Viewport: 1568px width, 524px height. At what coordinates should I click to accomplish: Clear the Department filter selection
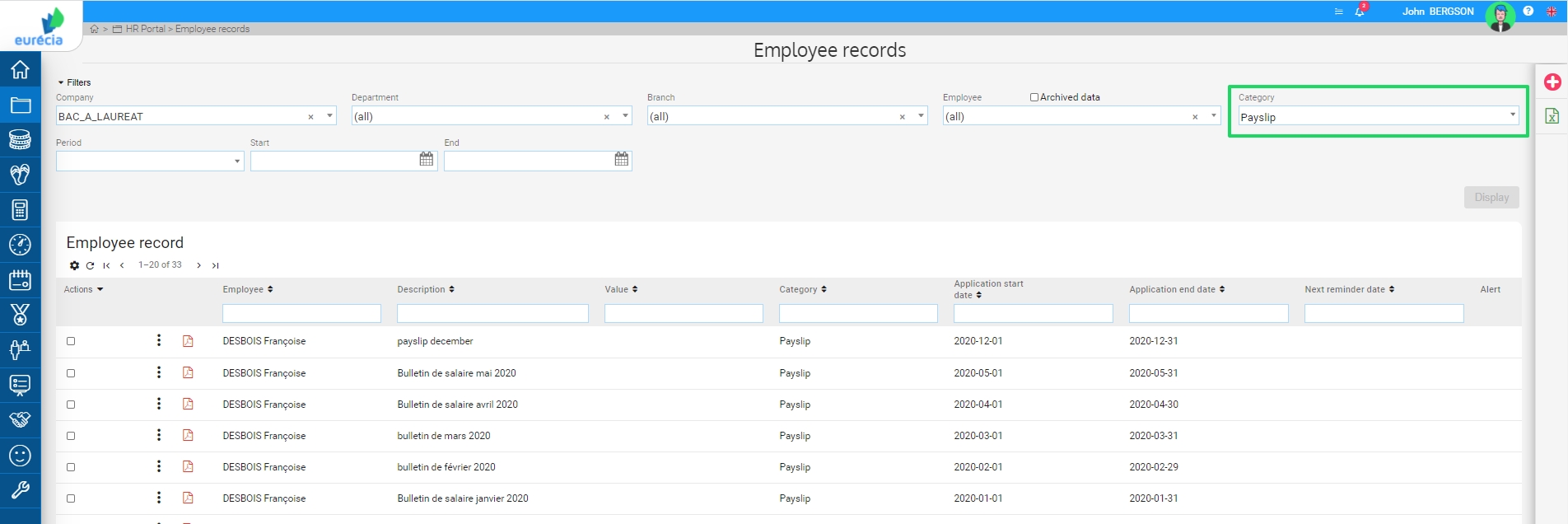607,117
